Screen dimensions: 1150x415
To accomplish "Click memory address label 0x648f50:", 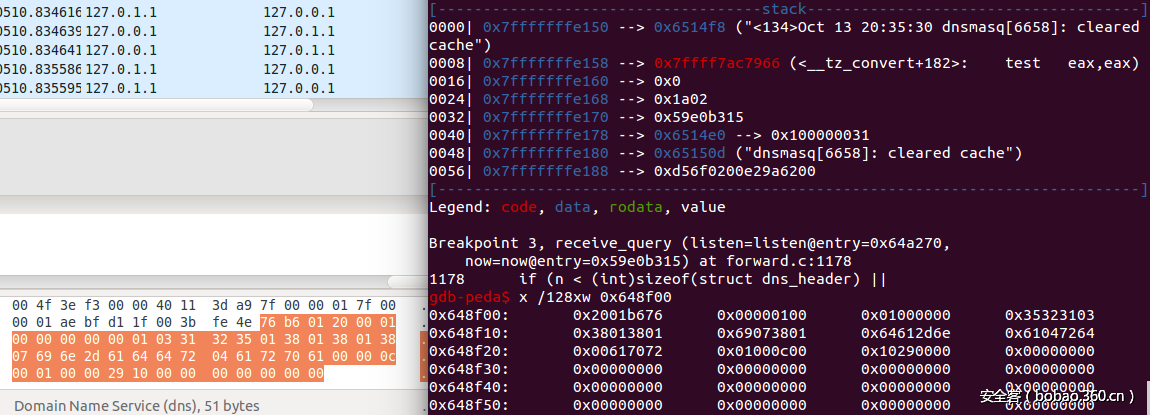I will coord(469,405).
